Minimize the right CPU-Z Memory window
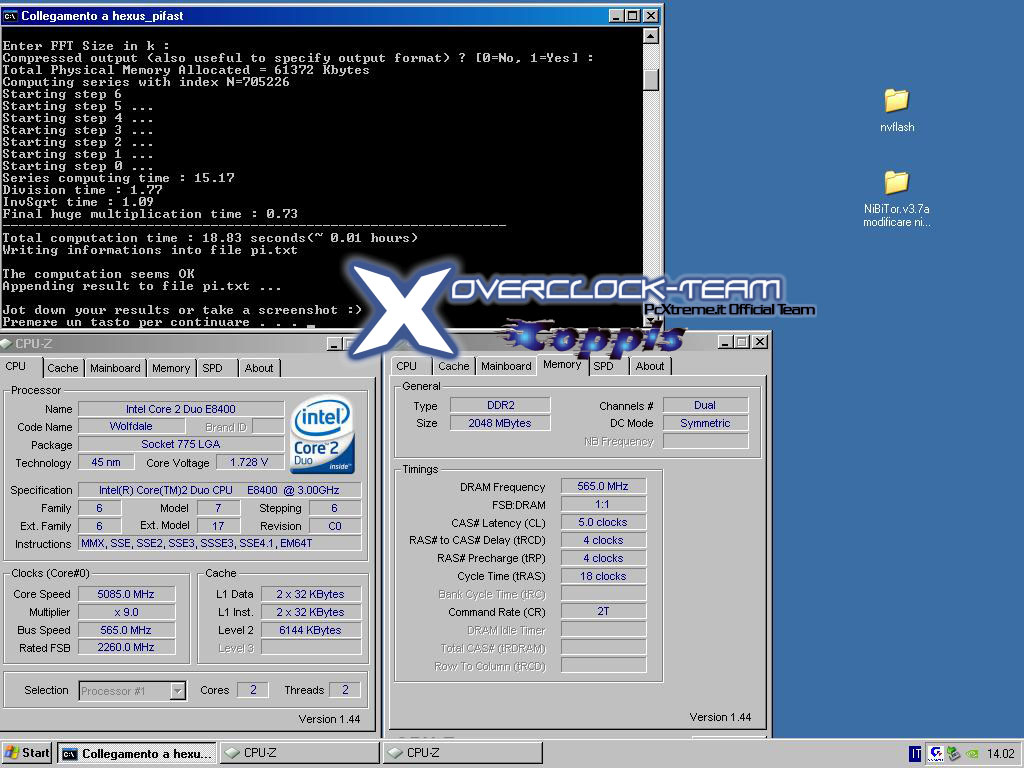The width and height of the screenshot is (1024, 768). 725,342
